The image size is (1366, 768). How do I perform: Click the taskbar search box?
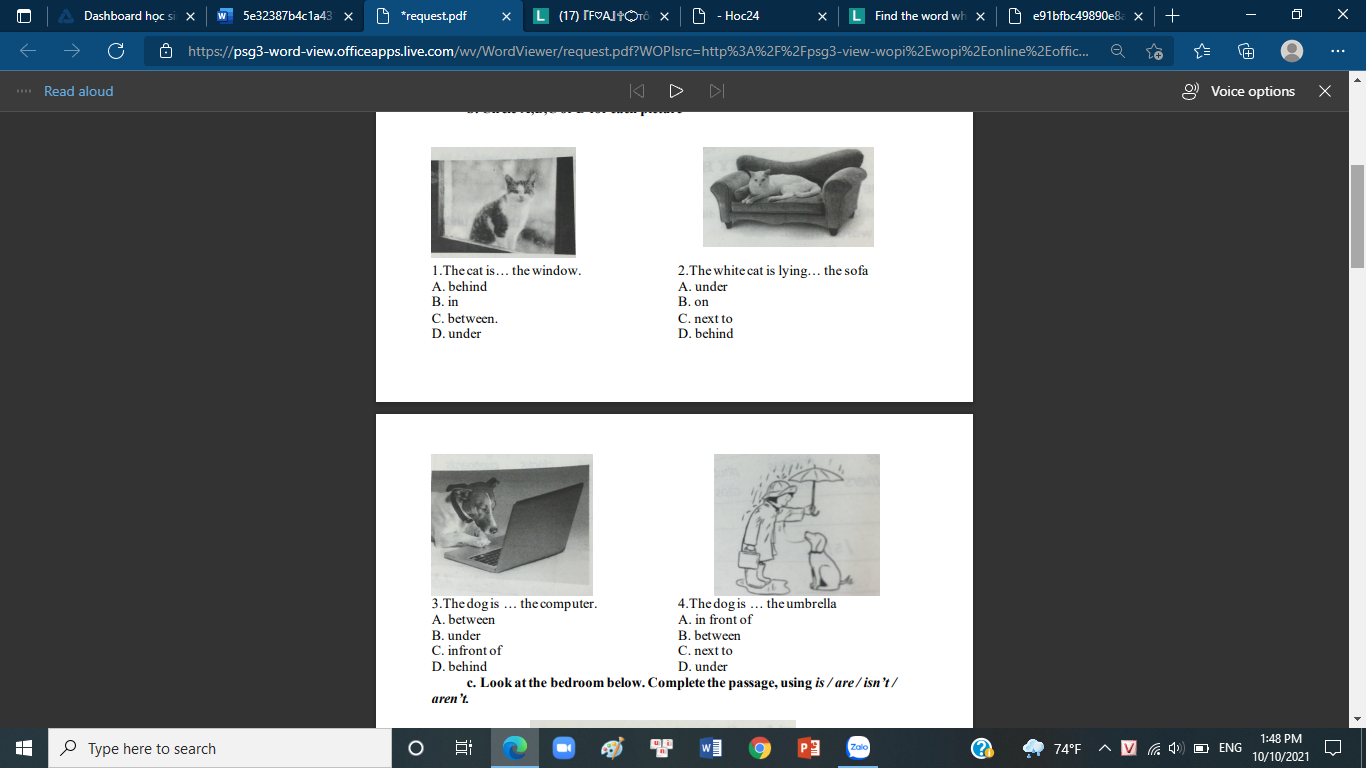[x=220, y=748]
